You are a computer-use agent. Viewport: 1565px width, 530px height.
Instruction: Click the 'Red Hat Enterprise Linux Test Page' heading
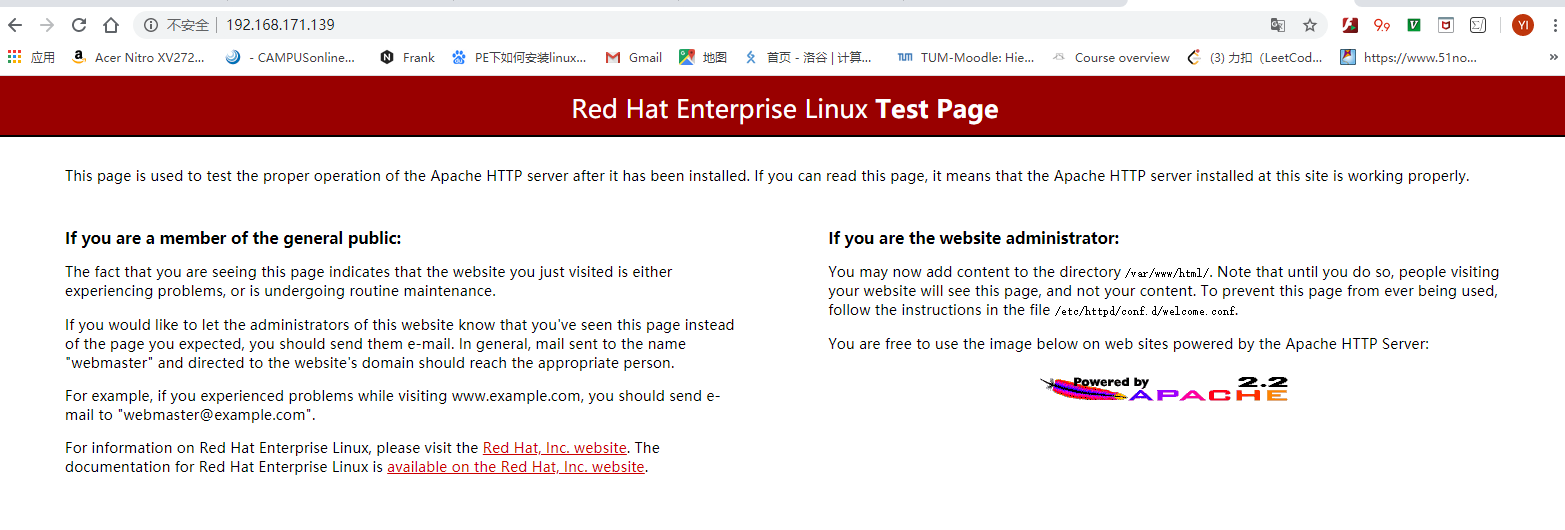785,109
